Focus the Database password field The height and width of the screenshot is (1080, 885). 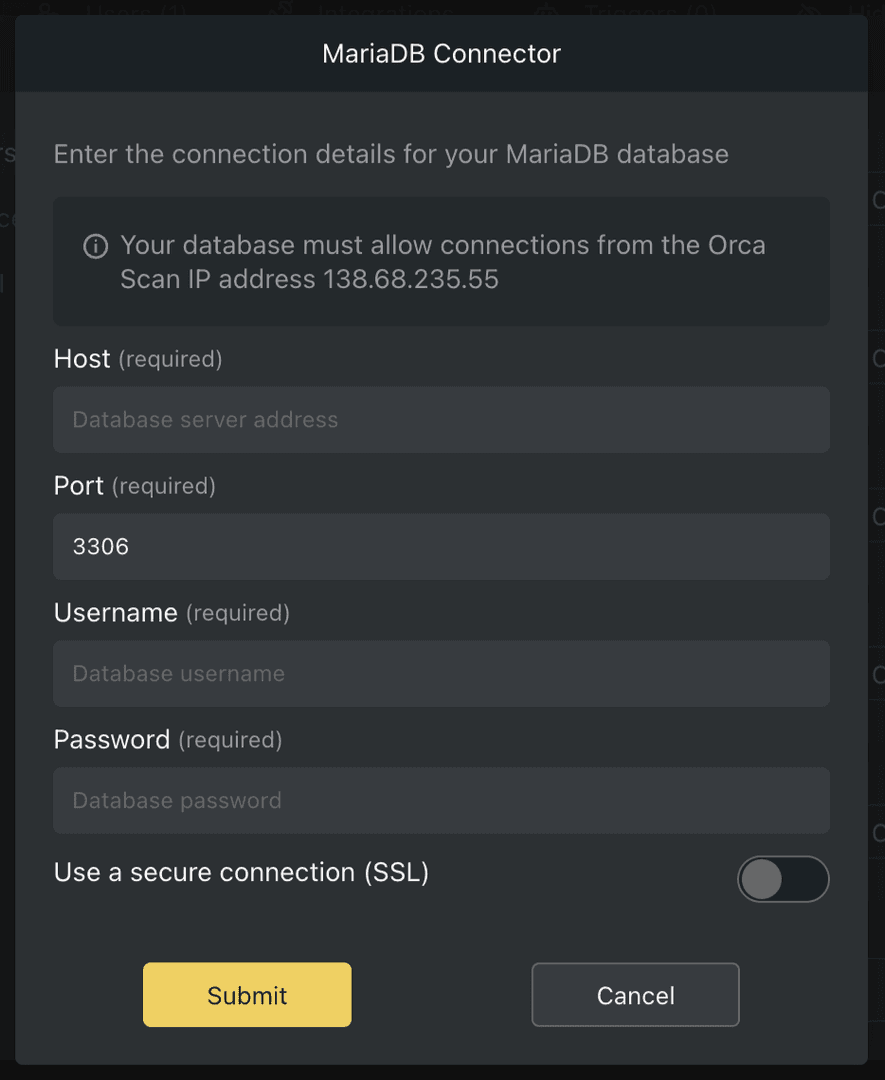click(441, 800)
